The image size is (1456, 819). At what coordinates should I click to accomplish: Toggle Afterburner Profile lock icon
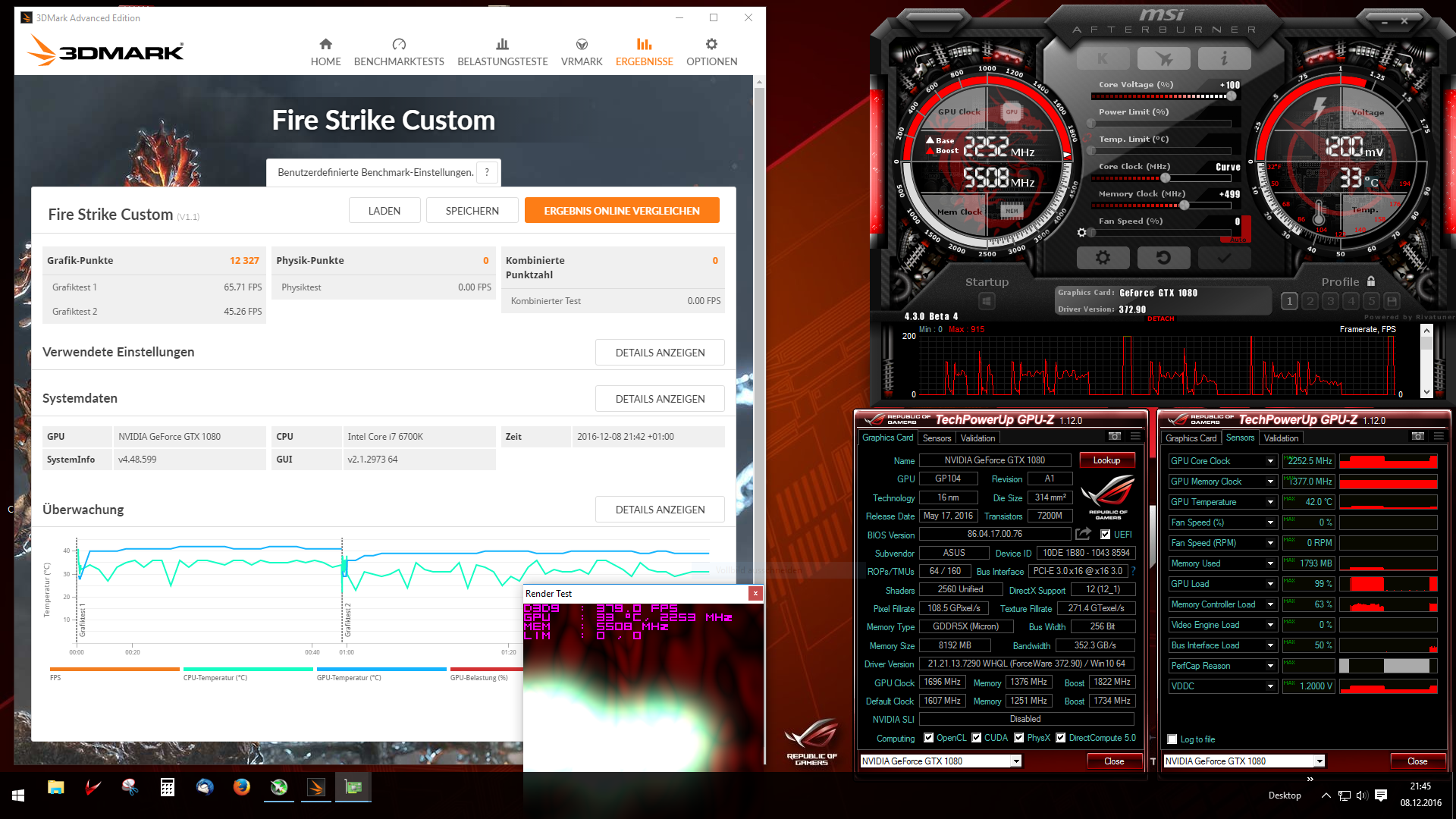coord(1371,281)
